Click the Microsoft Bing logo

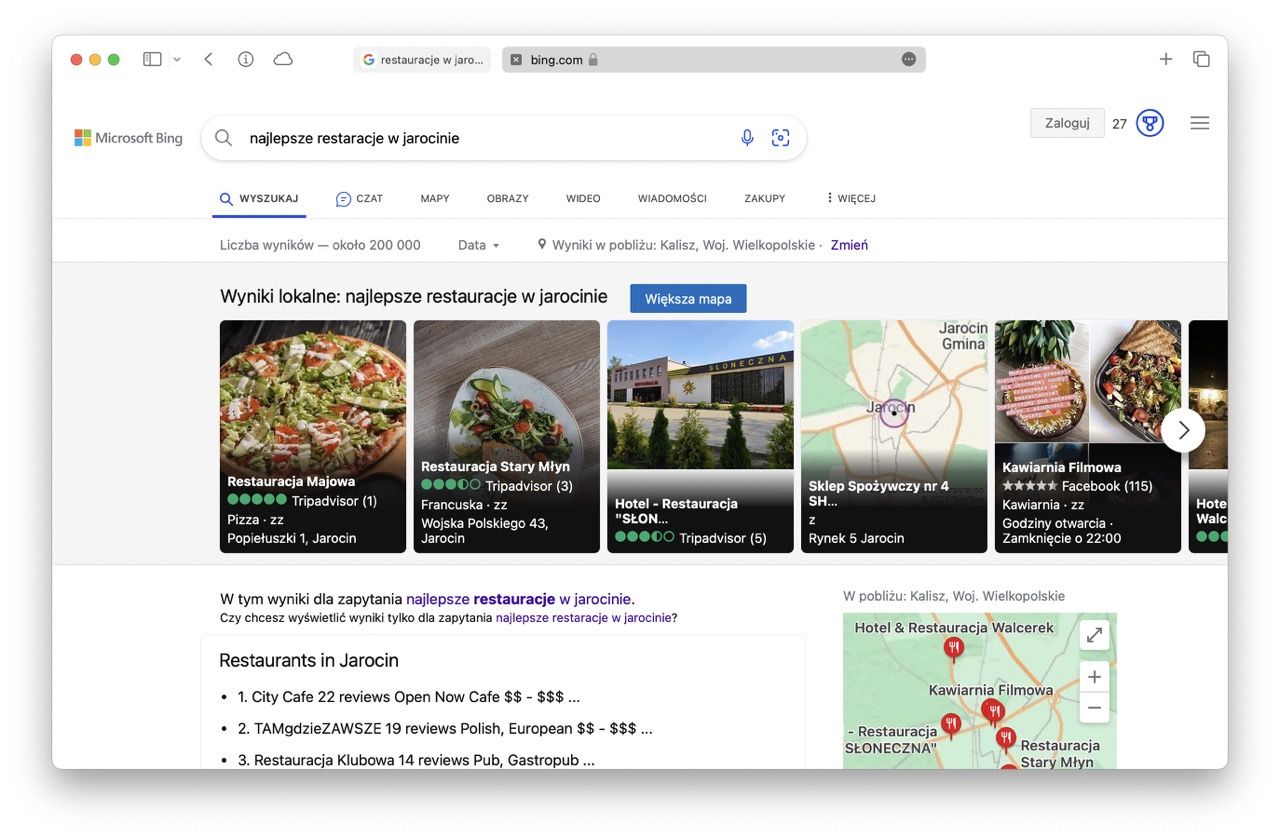pos(128,138)
